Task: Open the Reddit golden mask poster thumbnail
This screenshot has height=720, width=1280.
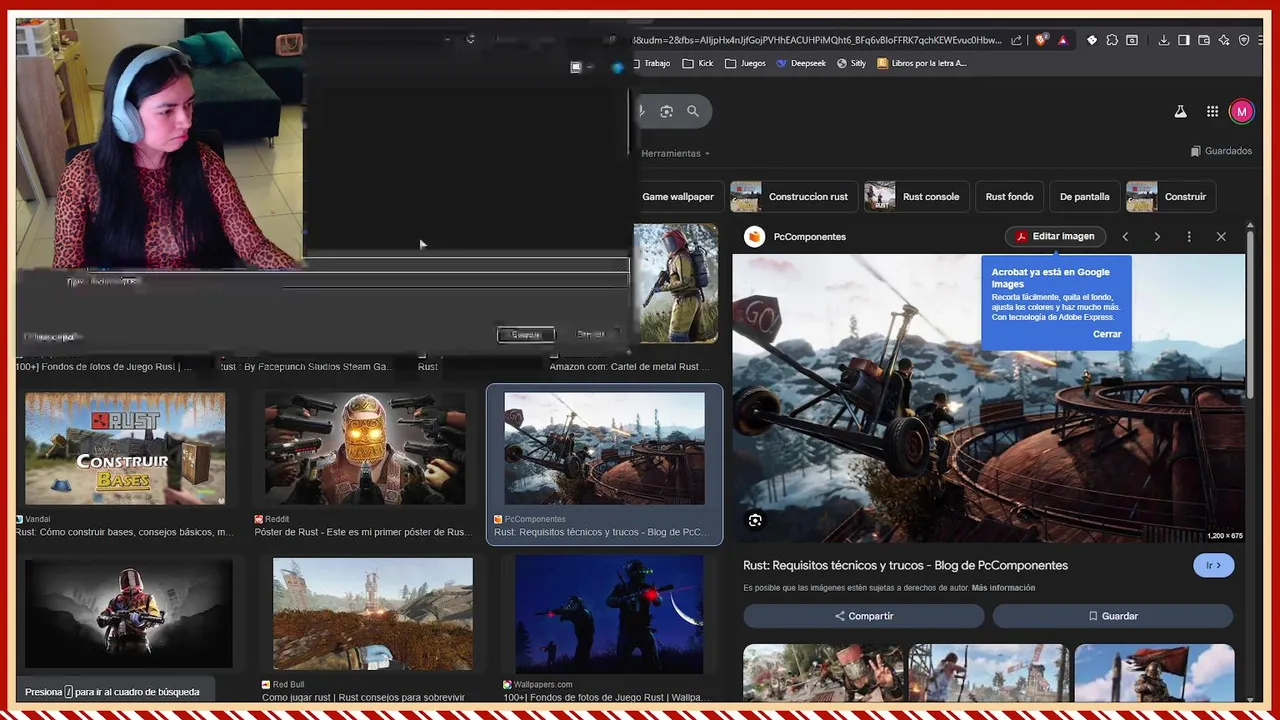Action: point(365,448)
